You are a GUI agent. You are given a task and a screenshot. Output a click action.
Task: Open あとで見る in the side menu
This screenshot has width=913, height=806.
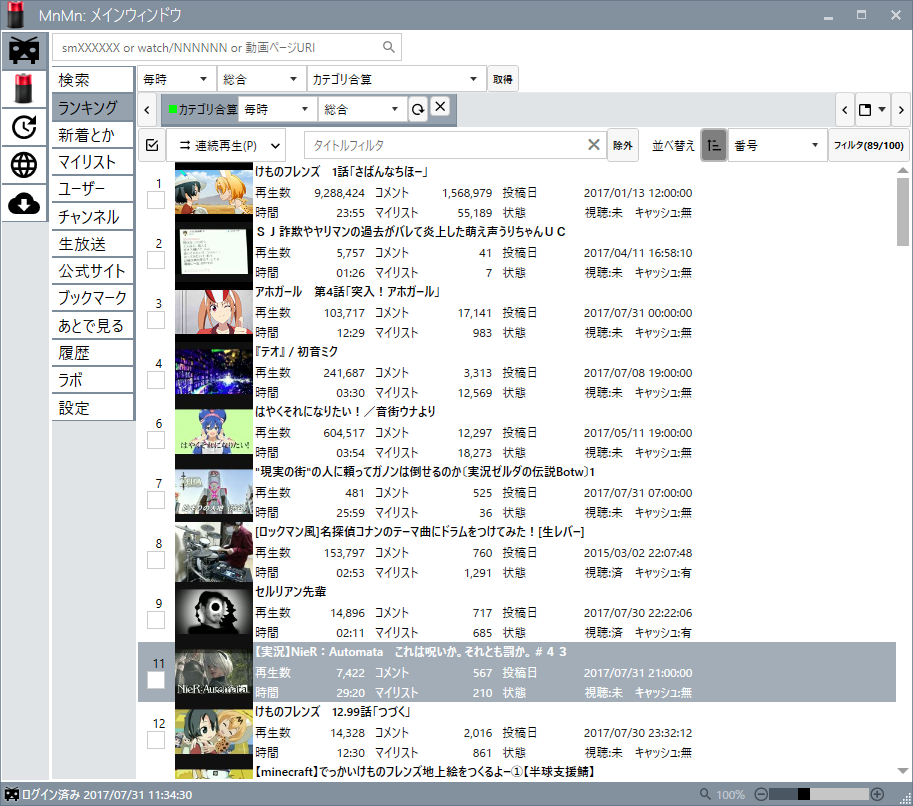click(93, 326)
